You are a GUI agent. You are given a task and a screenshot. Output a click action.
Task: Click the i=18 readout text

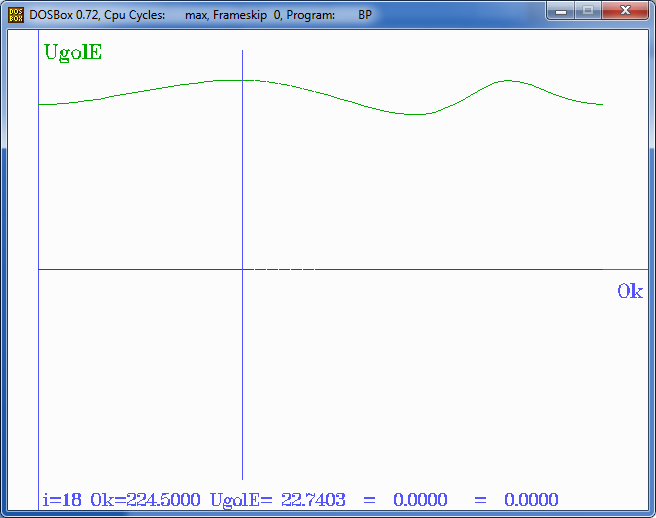click(x=62, y=500)
